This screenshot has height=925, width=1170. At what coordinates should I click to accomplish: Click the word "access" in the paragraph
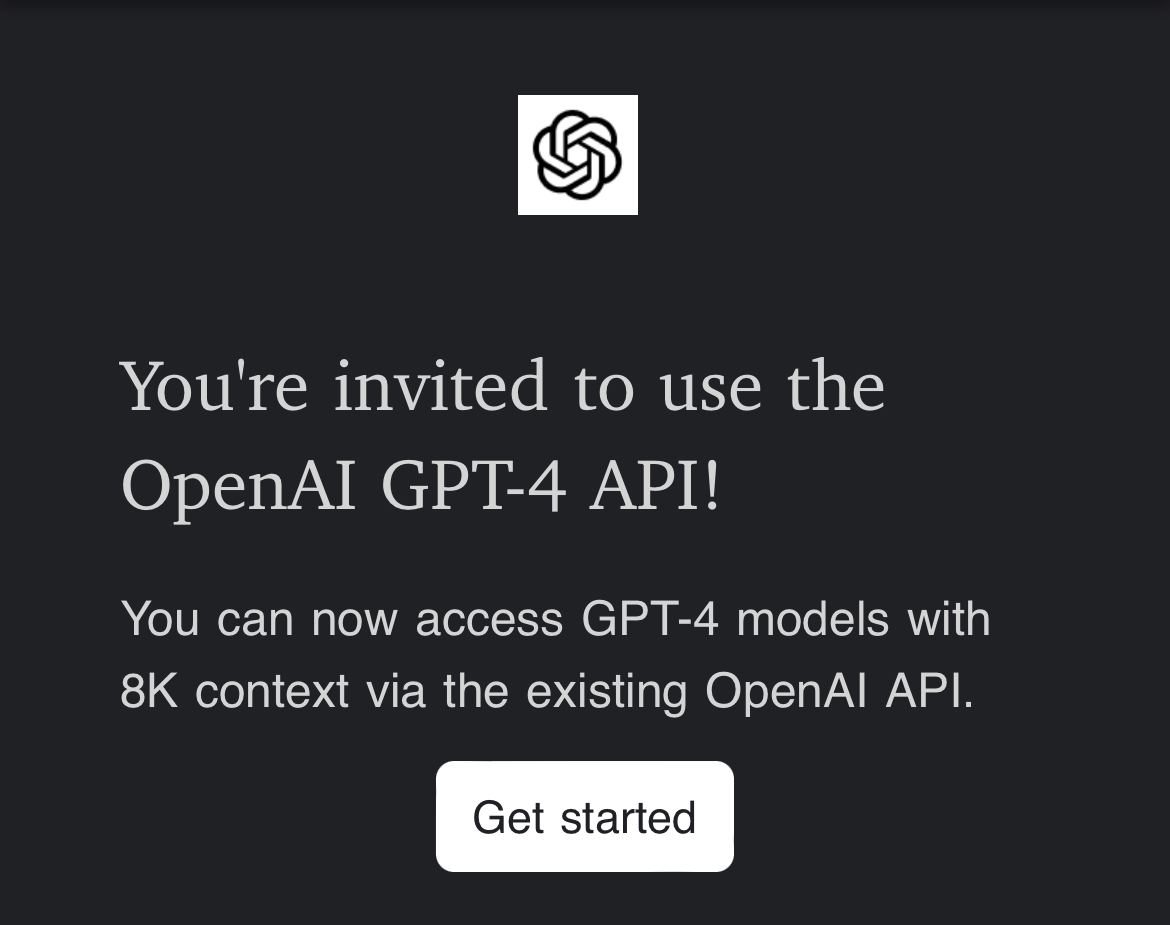pos(489,621)
